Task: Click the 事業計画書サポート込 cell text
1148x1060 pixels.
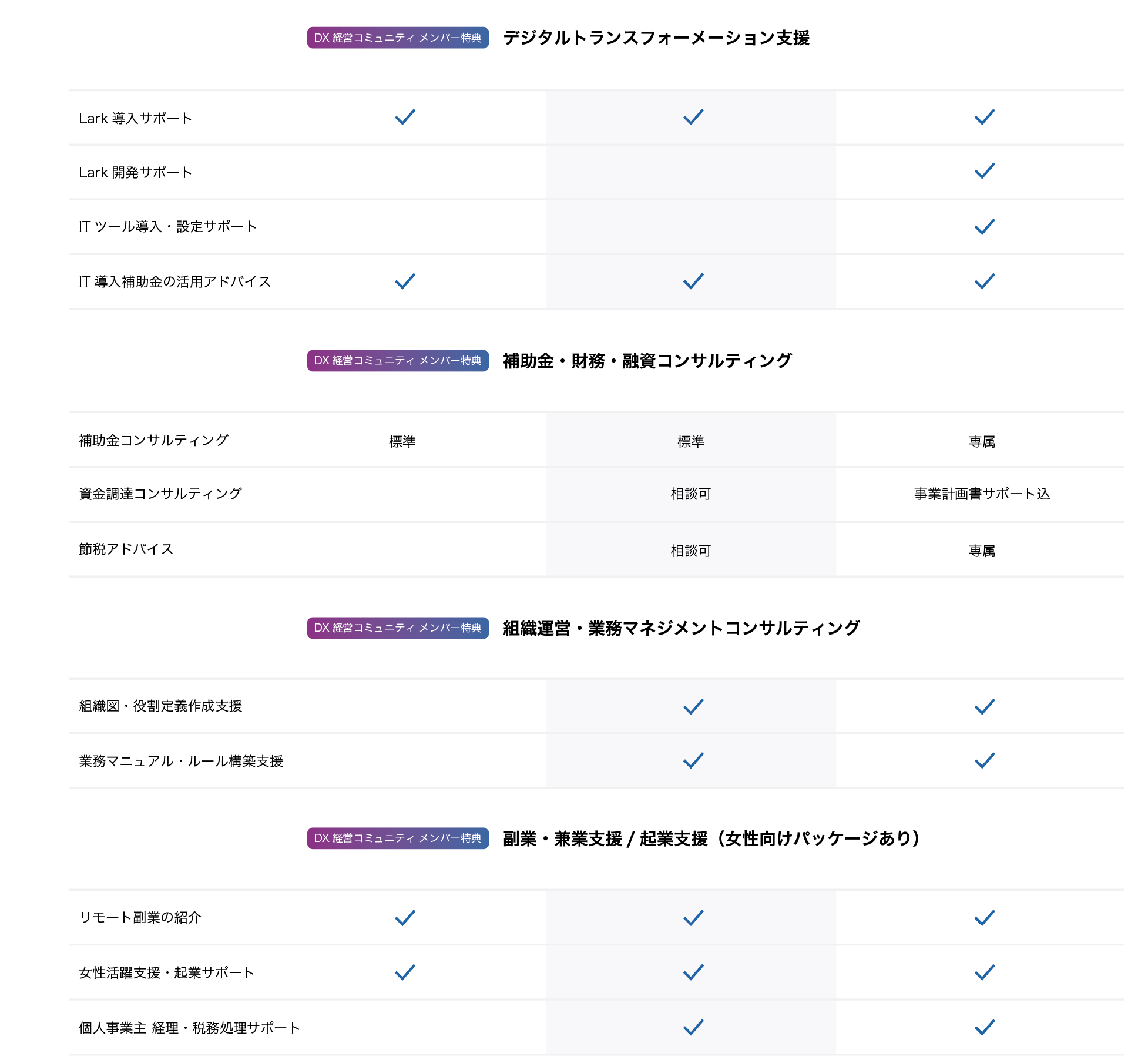Action: pyautogui.click(x=982, y=494)
